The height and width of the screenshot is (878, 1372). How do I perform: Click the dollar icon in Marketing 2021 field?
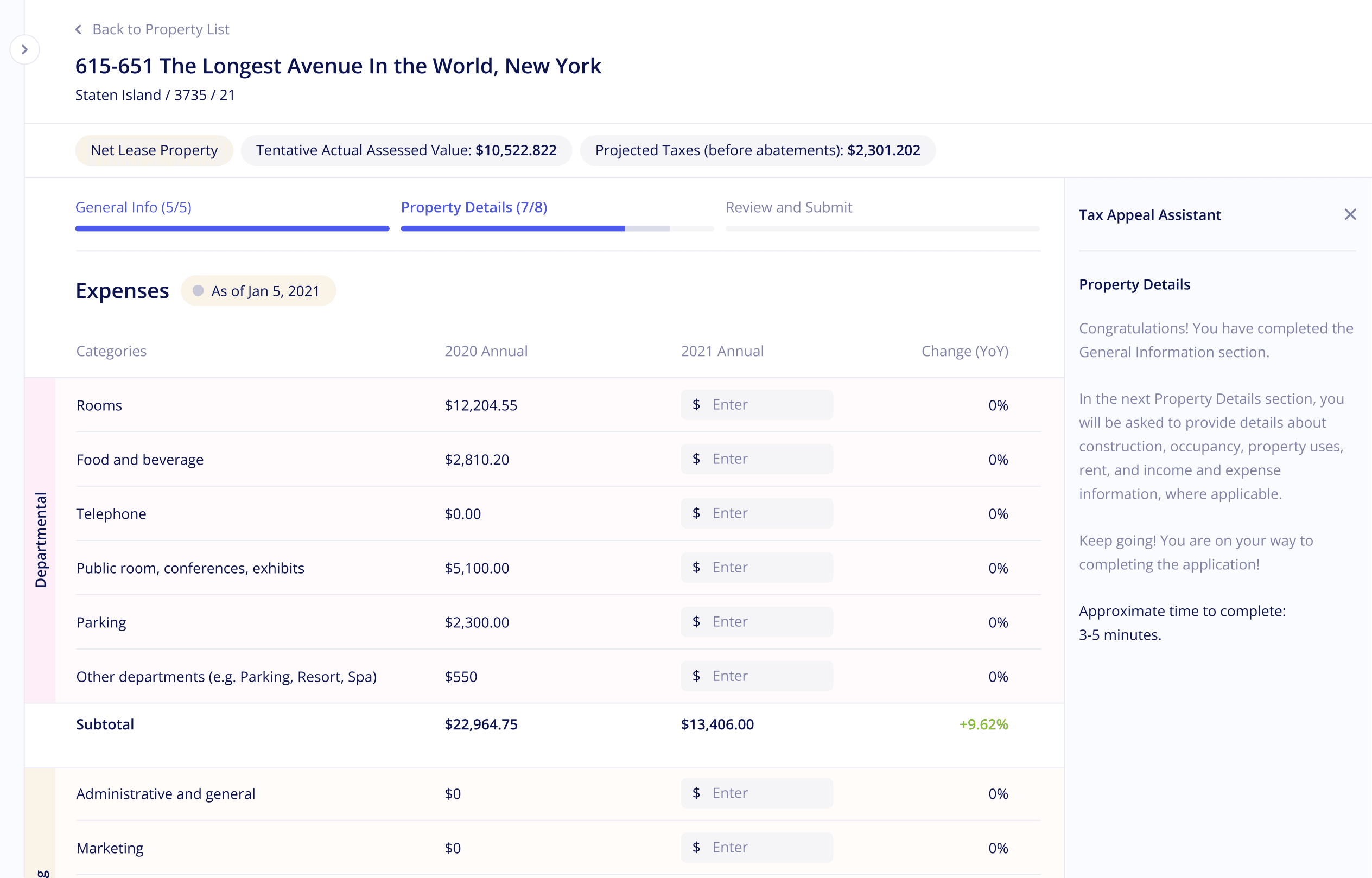(x=696, y=847)
